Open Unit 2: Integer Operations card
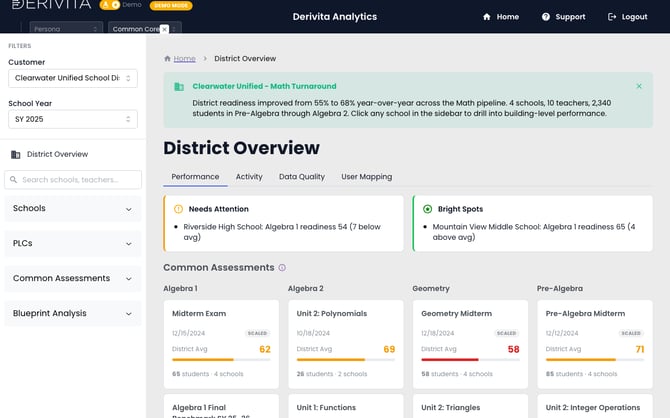 595,406
